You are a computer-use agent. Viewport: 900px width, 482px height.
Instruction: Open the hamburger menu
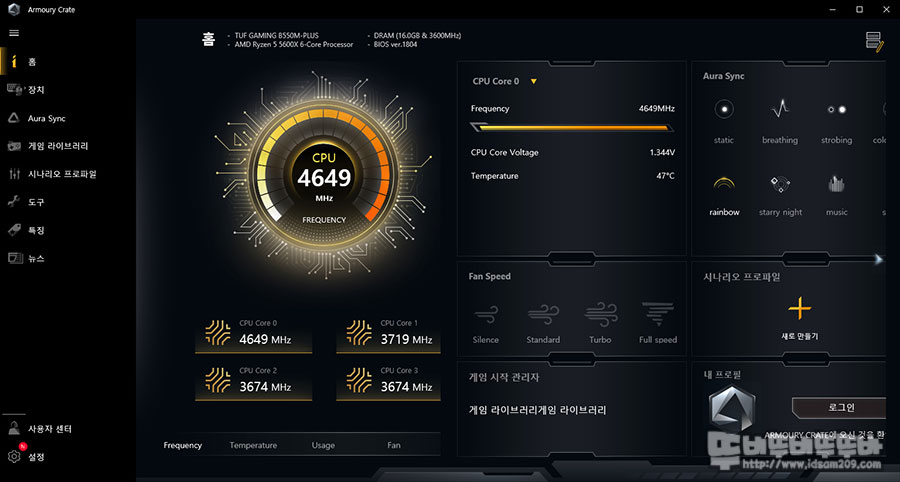[x=14, y=33]
